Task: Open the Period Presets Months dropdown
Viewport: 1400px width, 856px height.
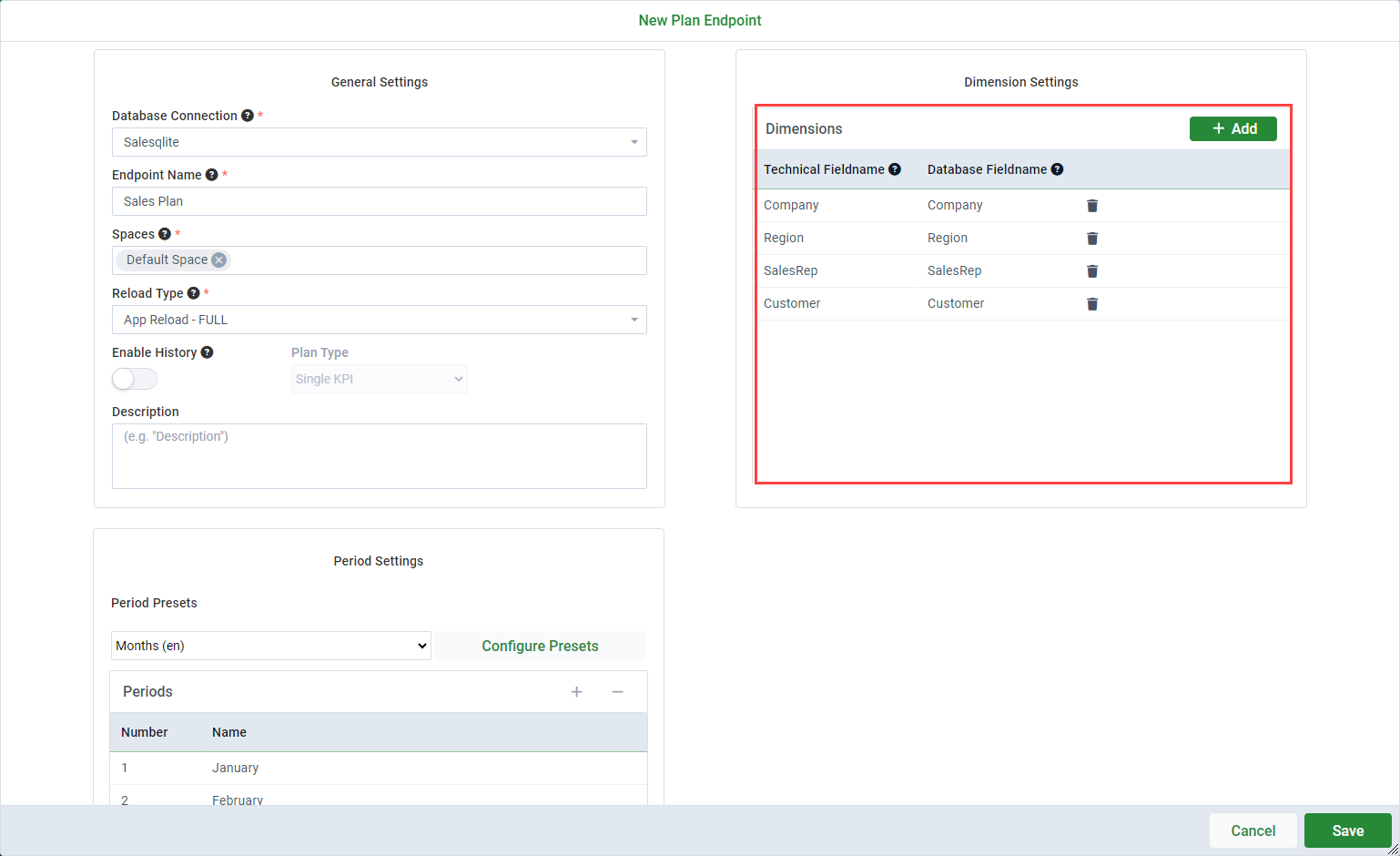Action: click(x=270, y=646)
